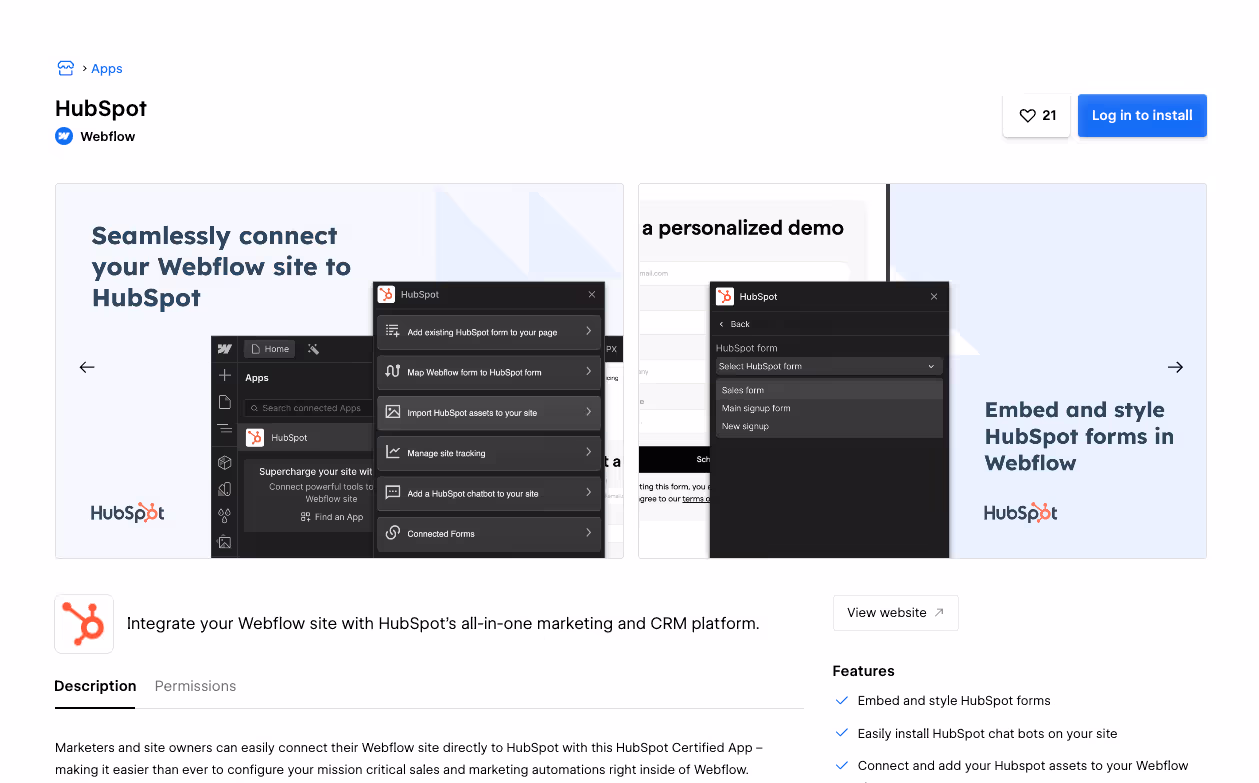Click the Home tab in Webflow designer screenshot
The width and height of the screenshot is (1259, 783).
270,349
